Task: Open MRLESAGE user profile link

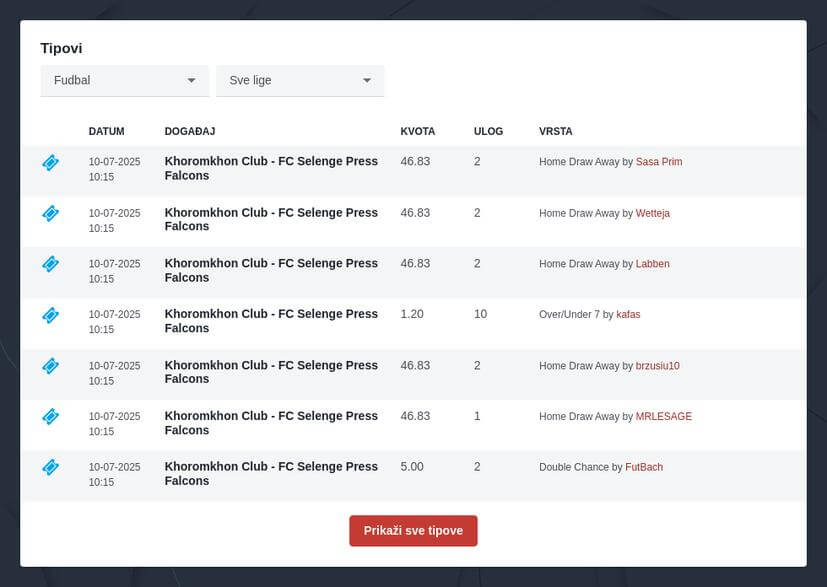Action: (x=663, y=416)
